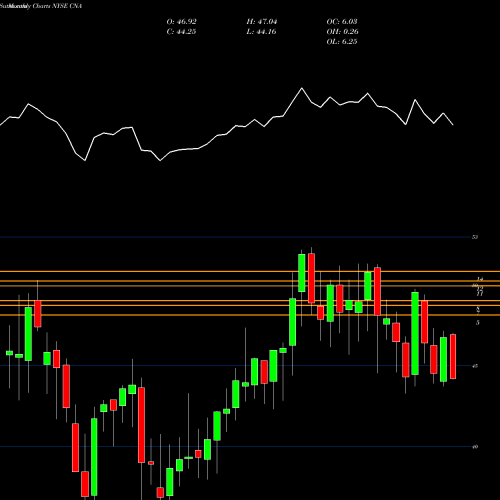Select the OH: 0.26 reading
This screenshot has width=500, height=500.
[x=342, y=32]
